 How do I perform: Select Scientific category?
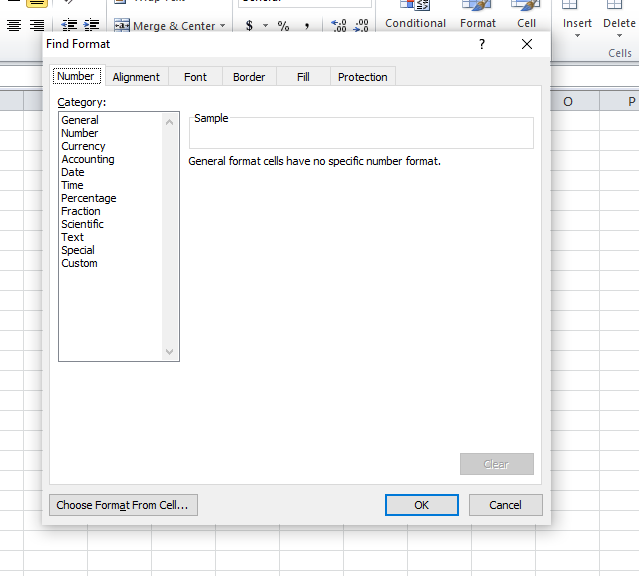pos(82,225)
